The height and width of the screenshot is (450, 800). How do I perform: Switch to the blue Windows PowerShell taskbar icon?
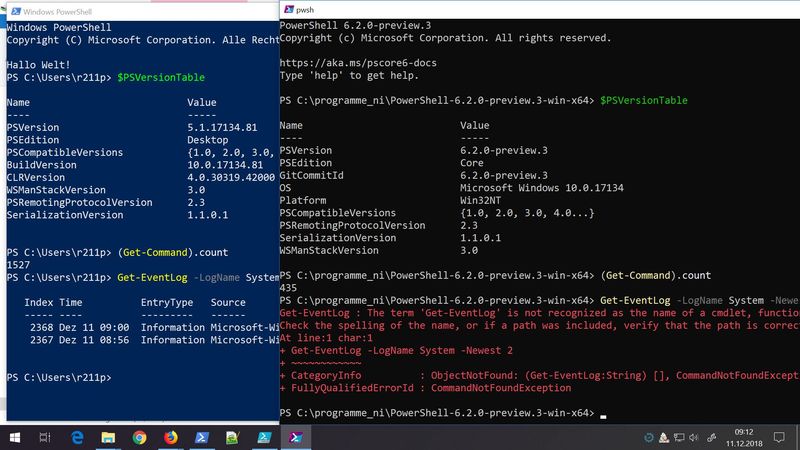(x=202, y=437)
